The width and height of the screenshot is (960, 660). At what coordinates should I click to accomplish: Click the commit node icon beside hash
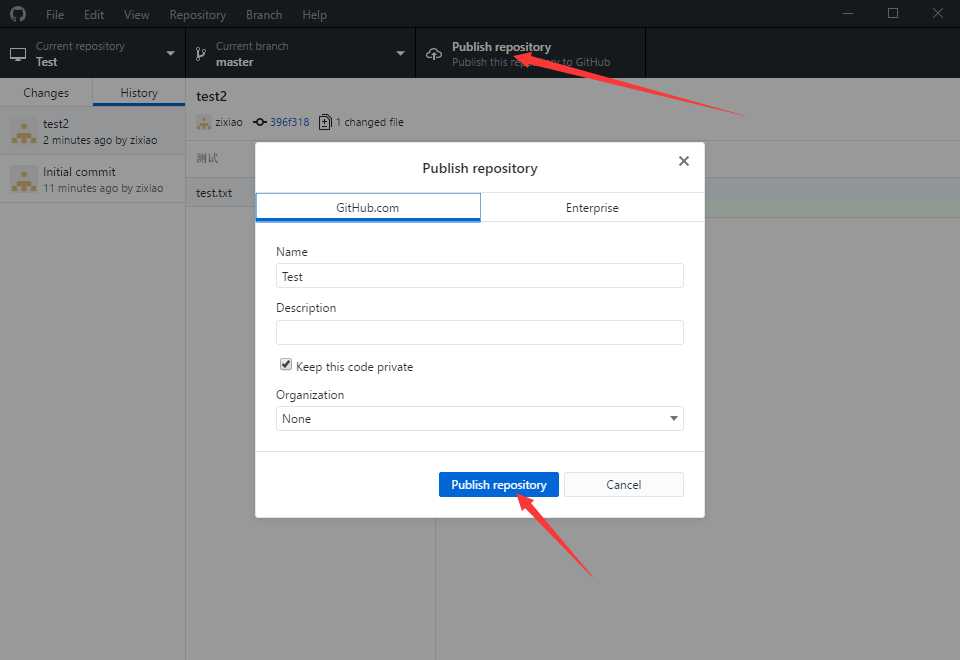(260, 122)
